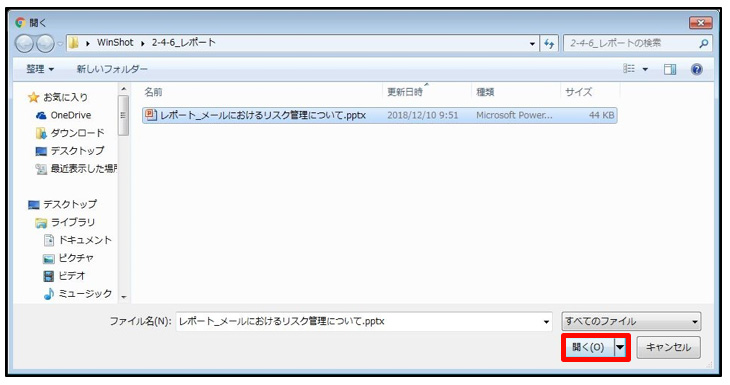This screenshot has width=730, height=385.
Task: Click the magnifier icon in search box
Action: pos(703,43)
